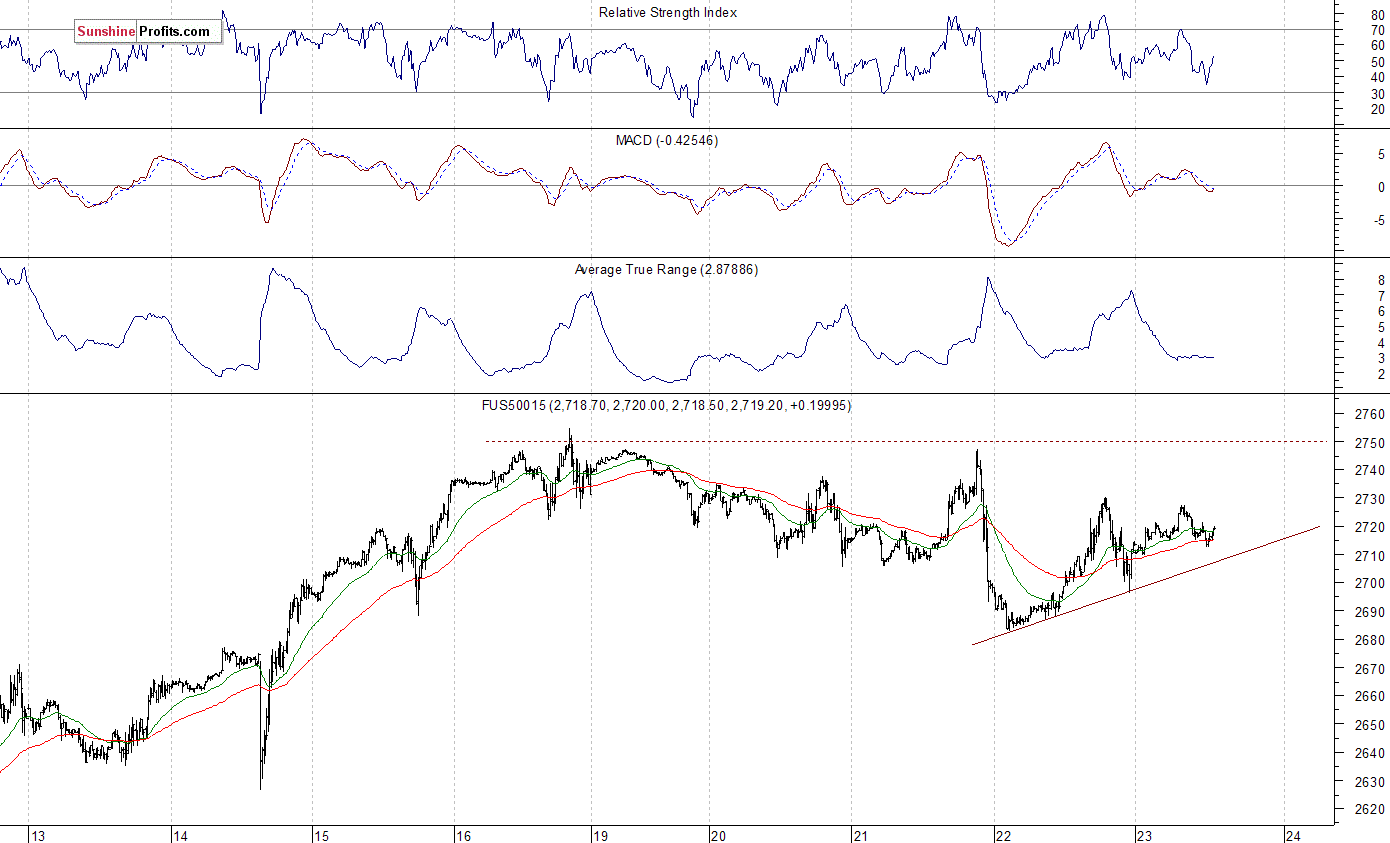Click the 6 label on ATR axis

[x=1381, y=312]
